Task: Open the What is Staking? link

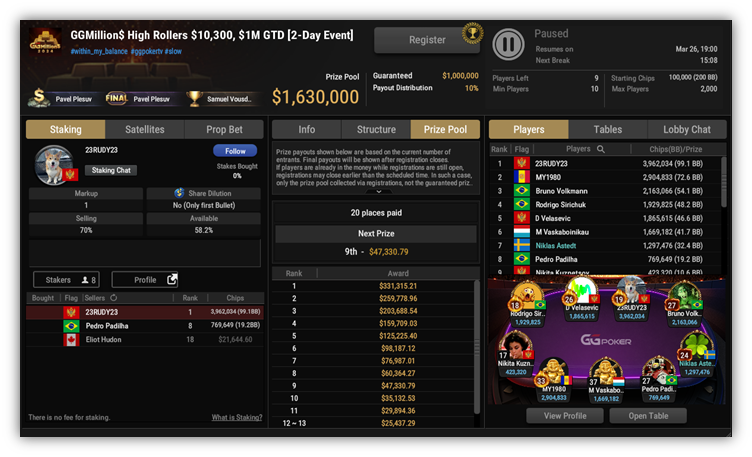Action: coord(237,417)
